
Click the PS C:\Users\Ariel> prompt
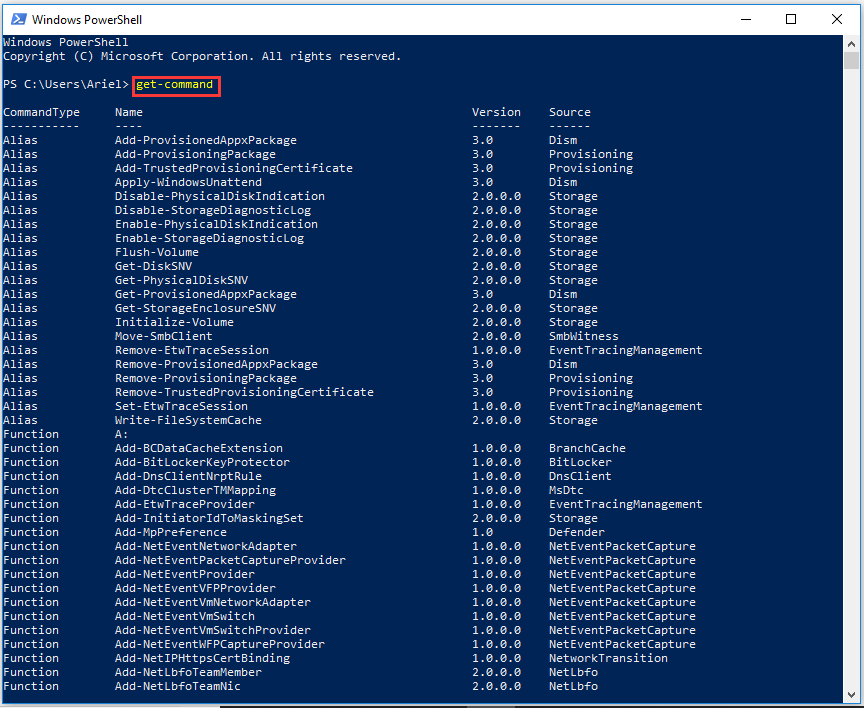tap(66, 84)
